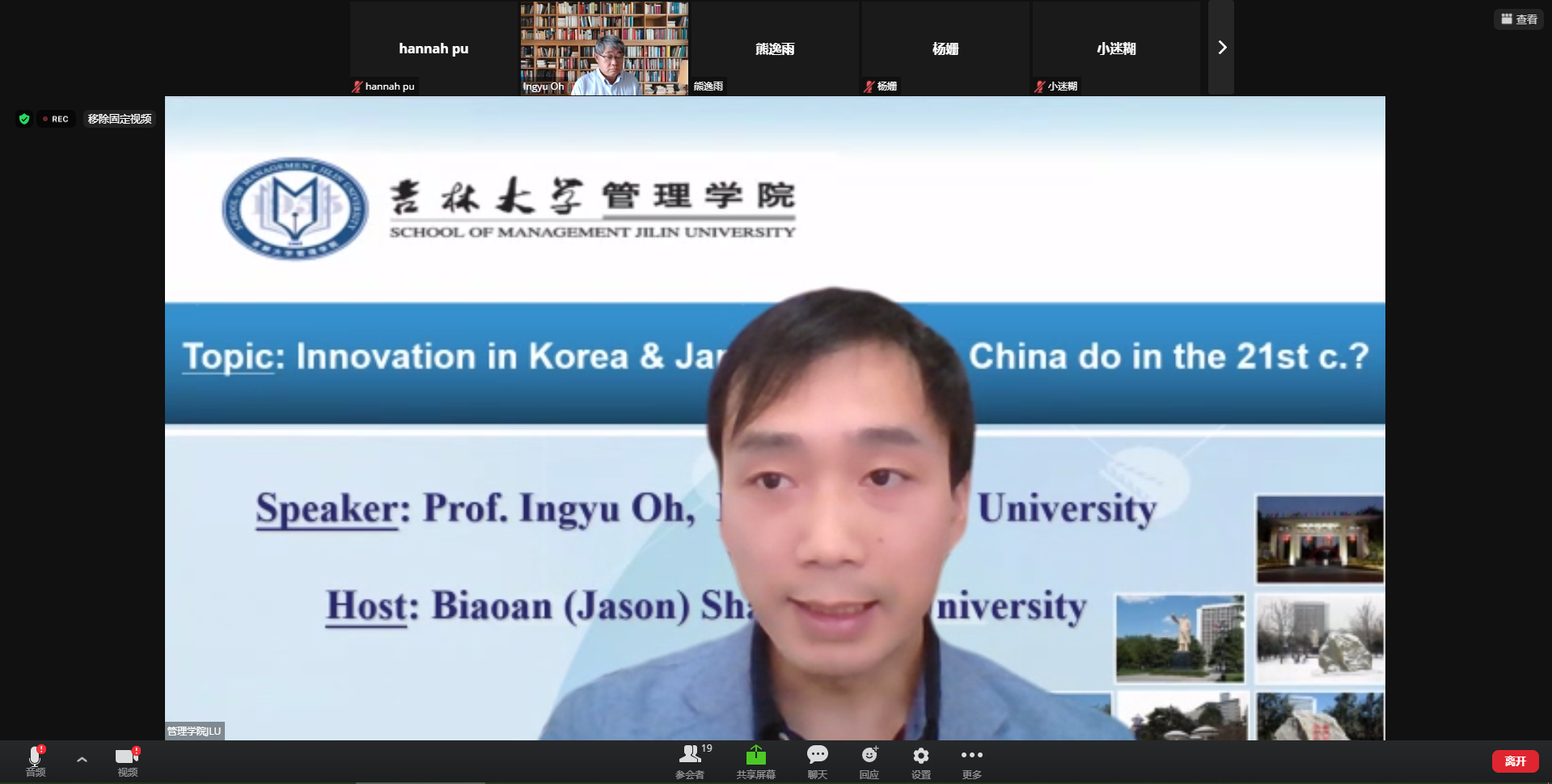This screenshot has height=784, width=1552.
Task: Toggle the video camera button
Action: [x=127, y=757]
